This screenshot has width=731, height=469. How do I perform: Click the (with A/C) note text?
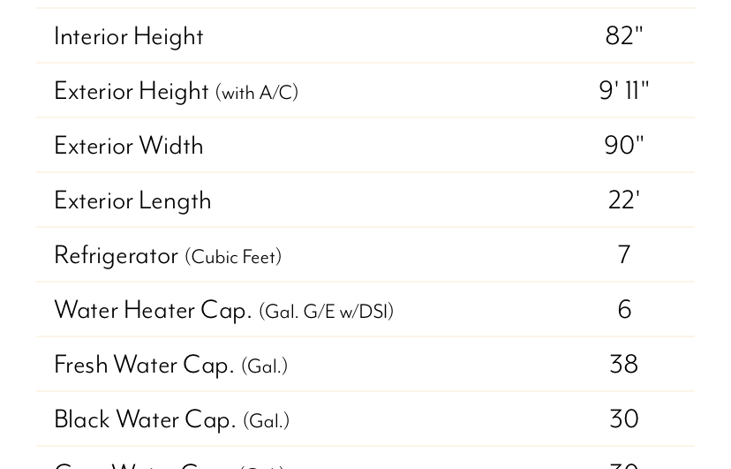257,93
